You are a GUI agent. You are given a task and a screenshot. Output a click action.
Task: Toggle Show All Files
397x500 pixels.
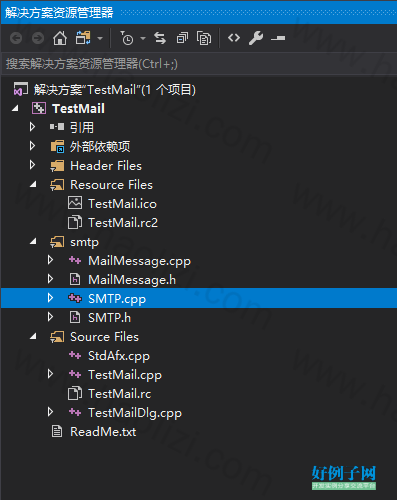(x=204, y=38)
